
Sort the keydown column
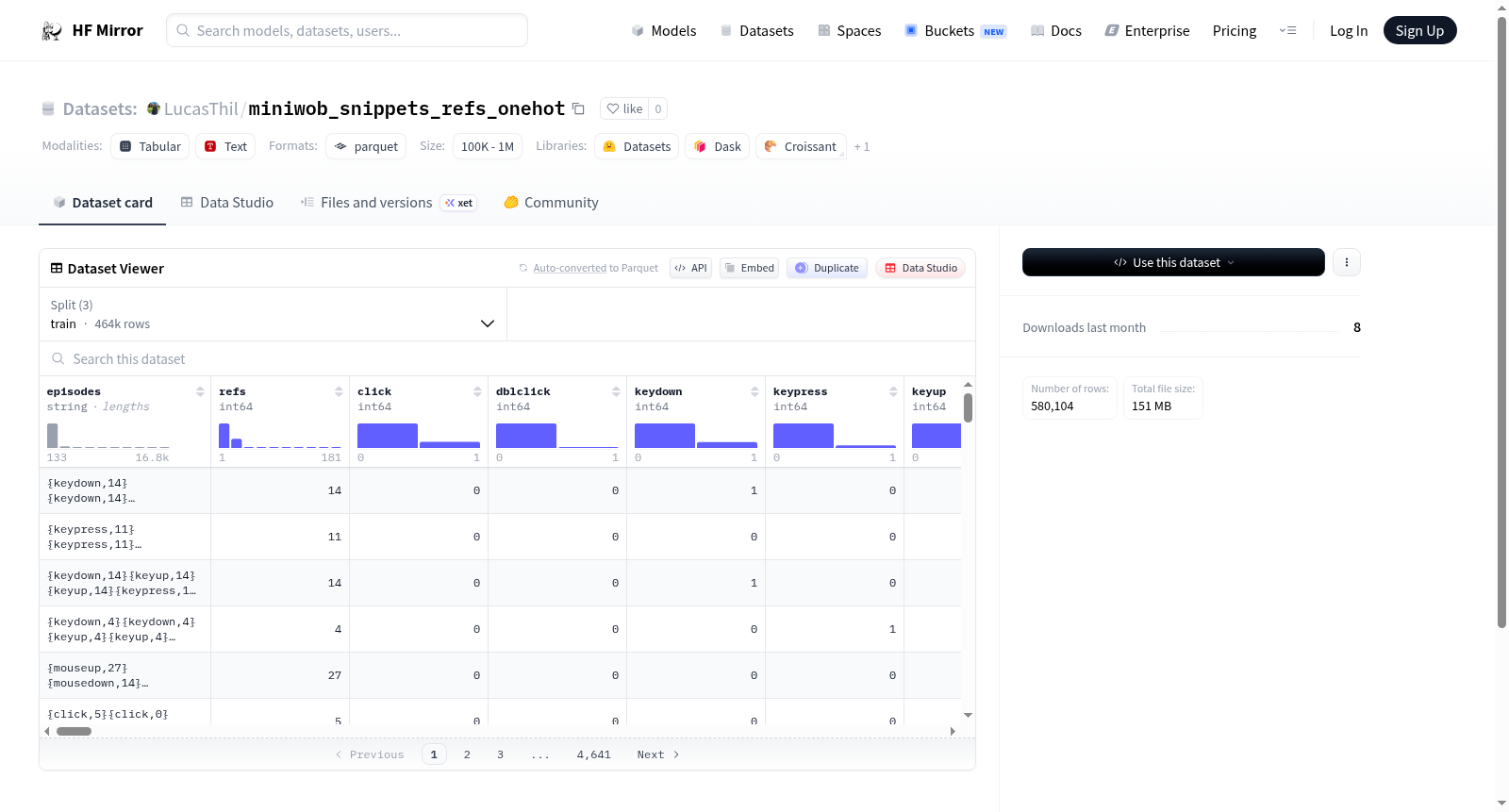(754, 391)
